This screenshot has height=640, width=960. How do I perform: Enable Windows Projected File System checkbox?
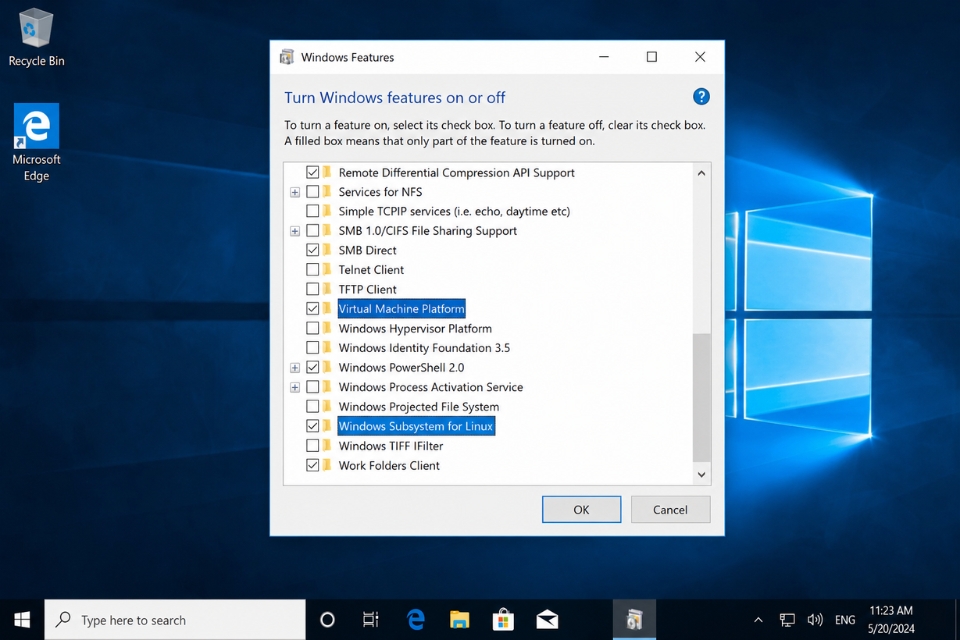(x=312, y=406)
